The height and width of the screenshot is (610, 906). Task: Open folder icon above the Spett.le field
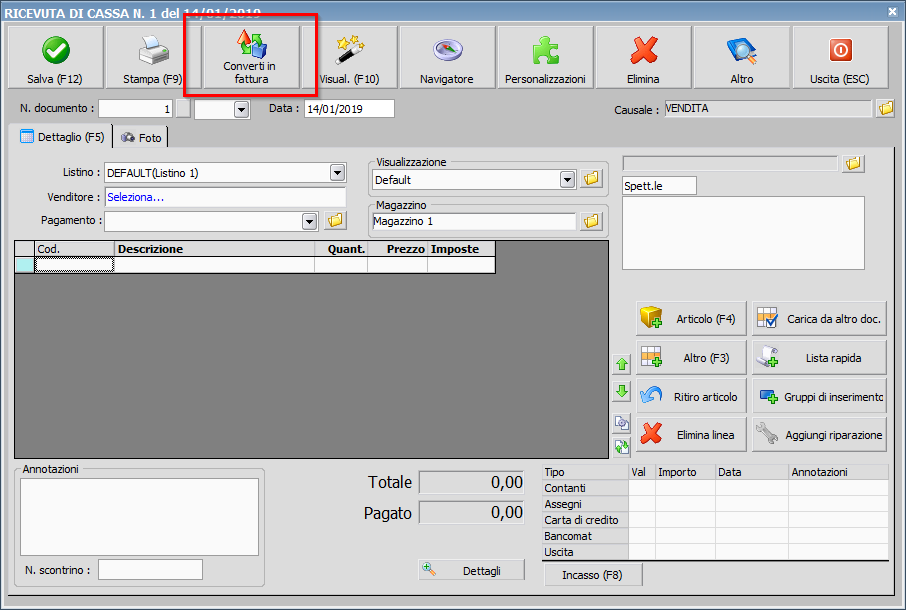[x=853, y=164]
